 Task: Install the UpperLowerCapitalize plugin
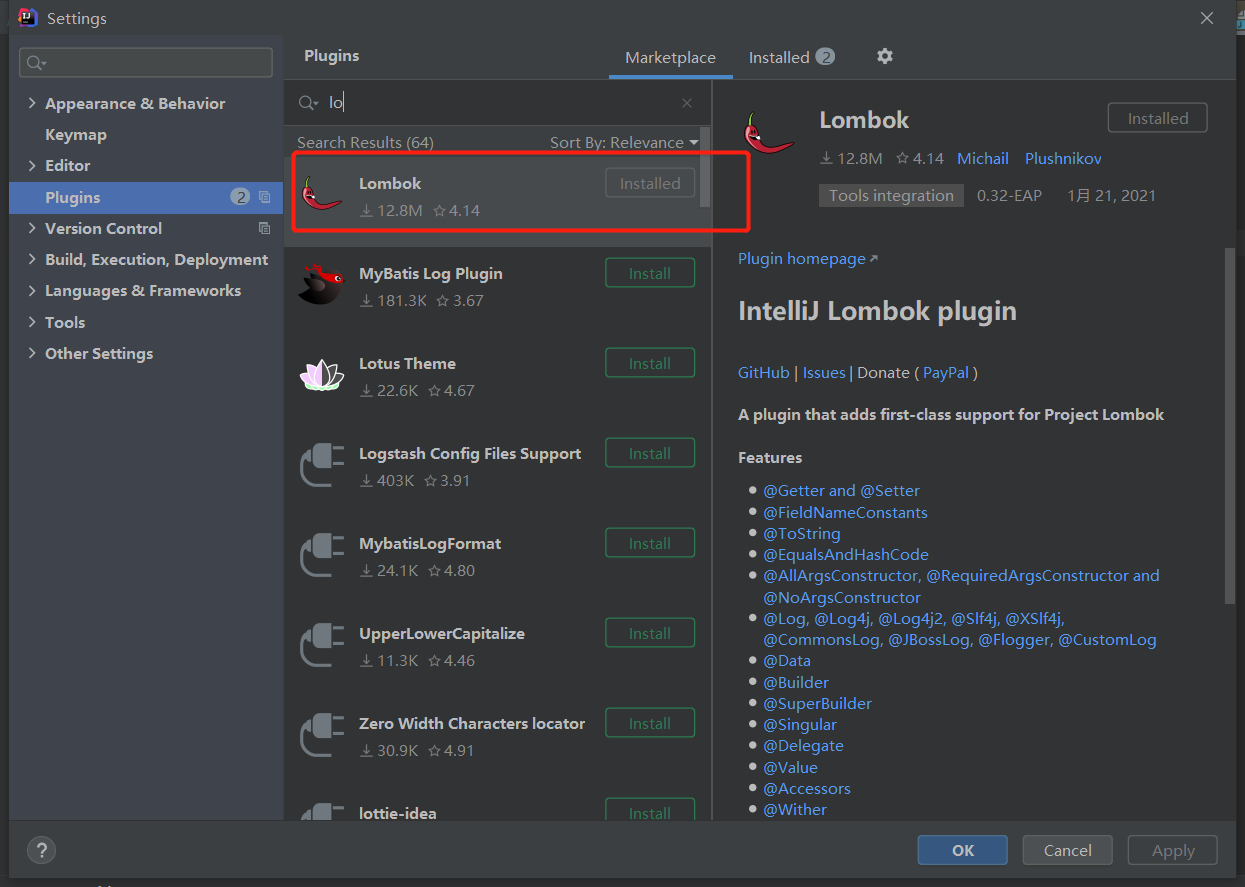pos(650,633)
